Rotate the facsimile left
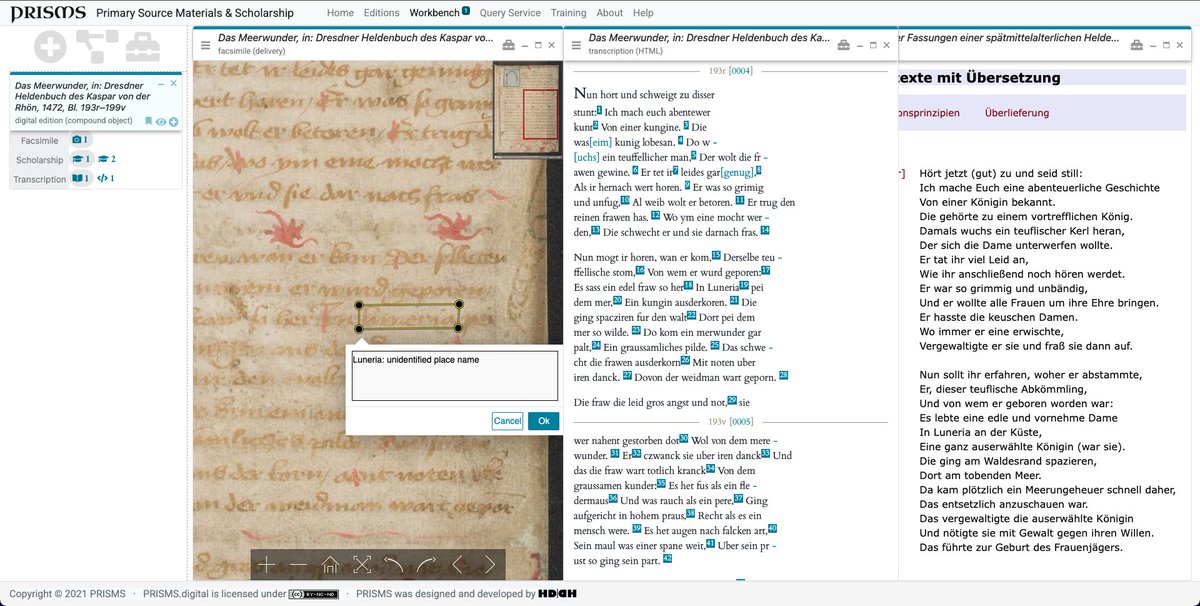The height and width of the screenshot is (606, 1200). [x=394, y=565]
